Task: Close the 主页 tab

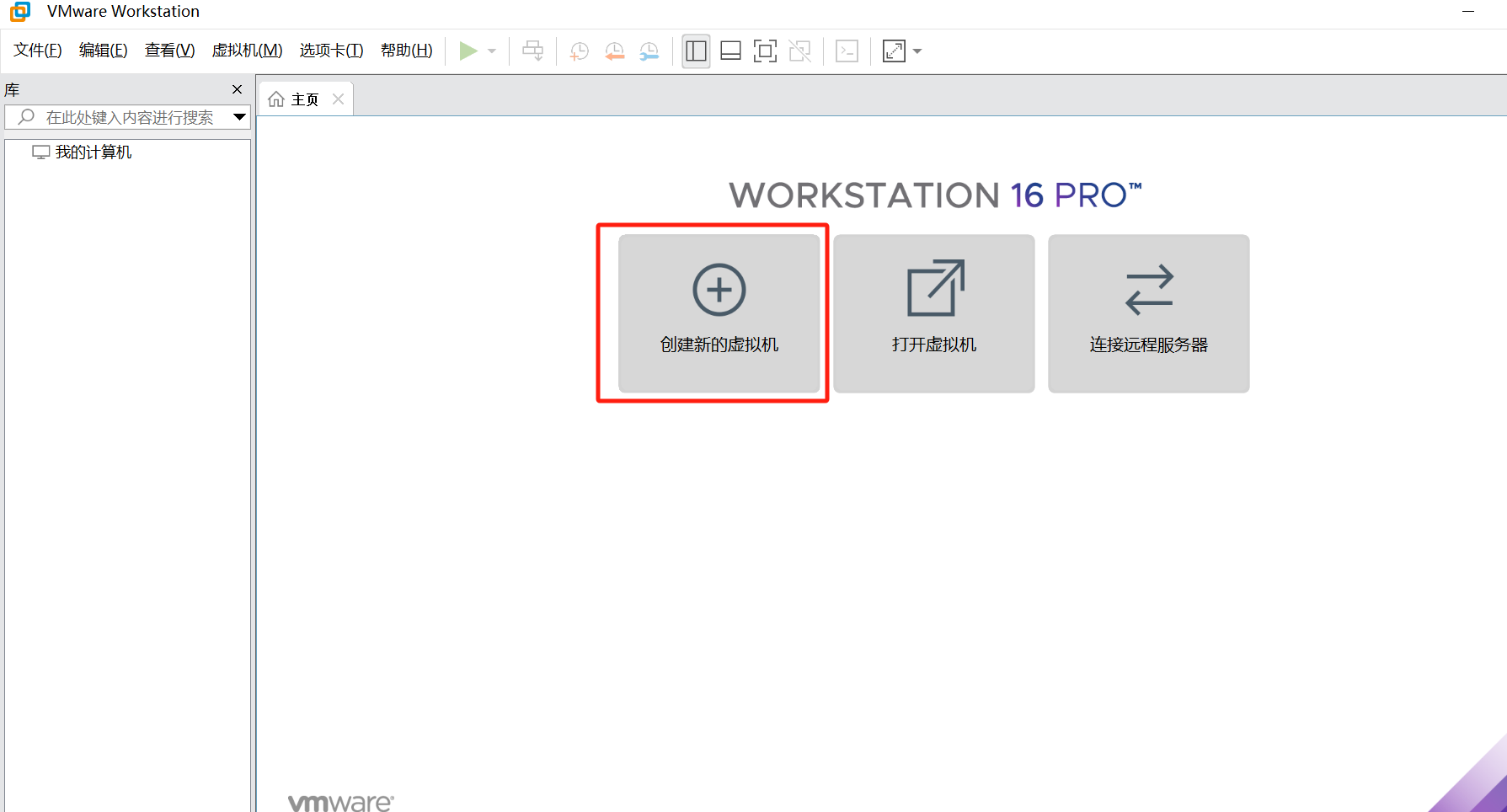Action: (x=339, y=99)
